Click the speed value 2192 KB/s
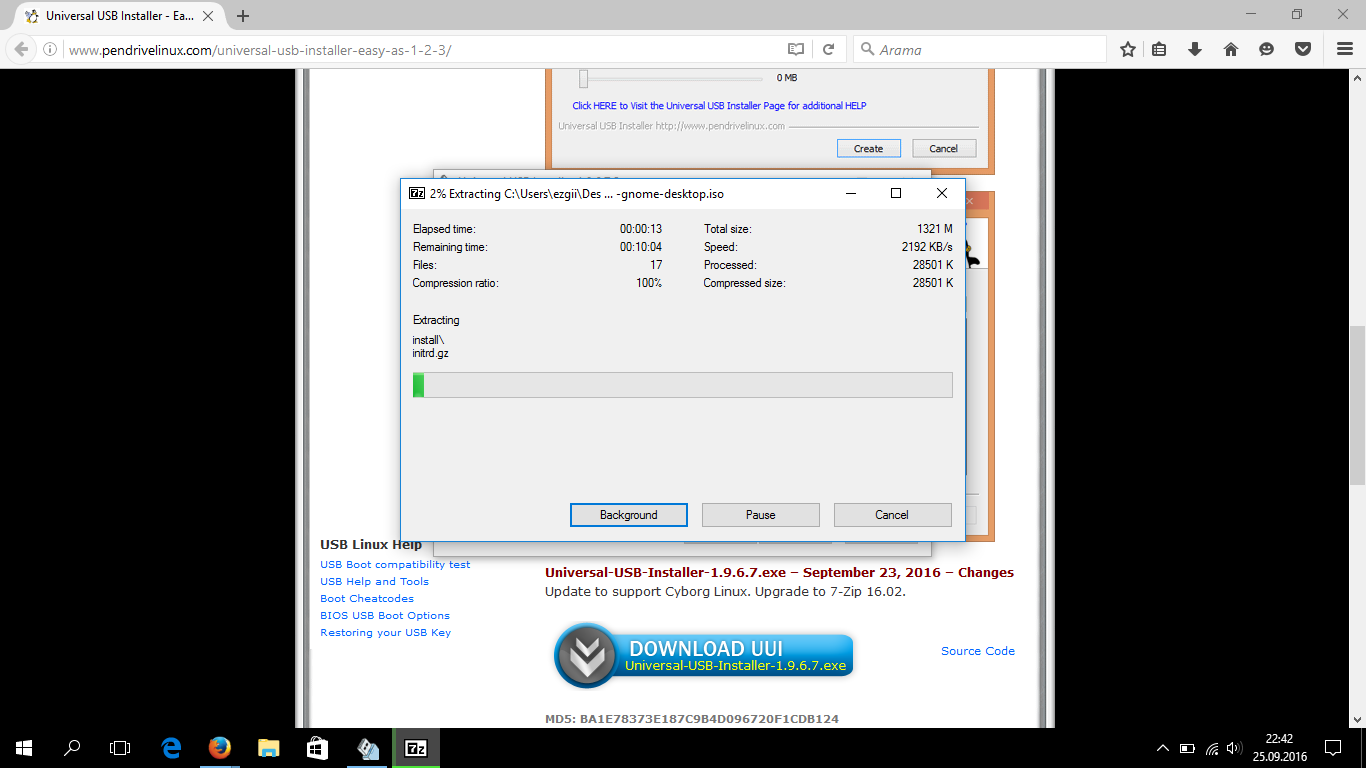 click(x=927, y=247)
